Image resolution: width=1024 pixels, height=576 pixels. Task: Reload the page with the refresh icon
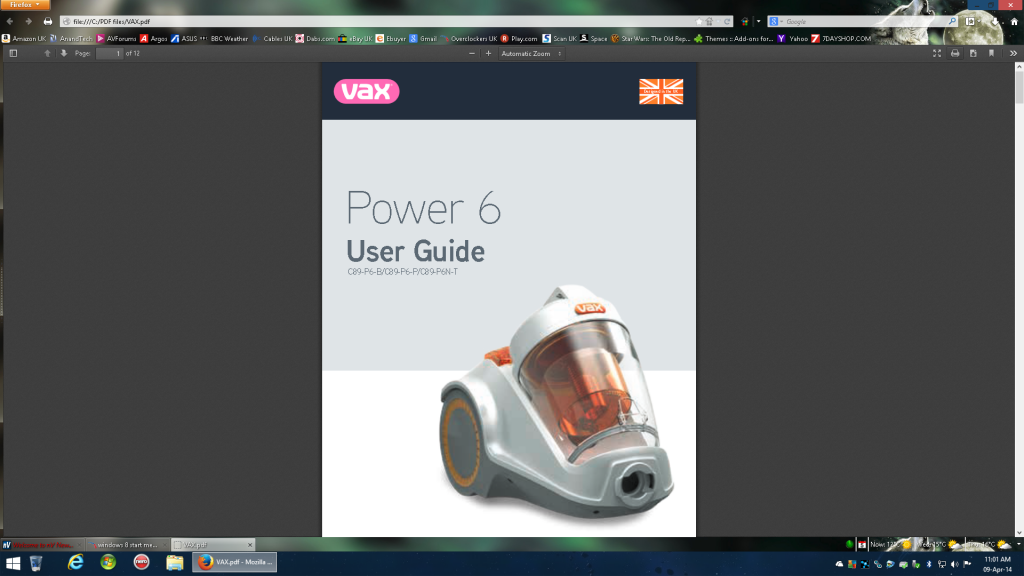point(726,22)
